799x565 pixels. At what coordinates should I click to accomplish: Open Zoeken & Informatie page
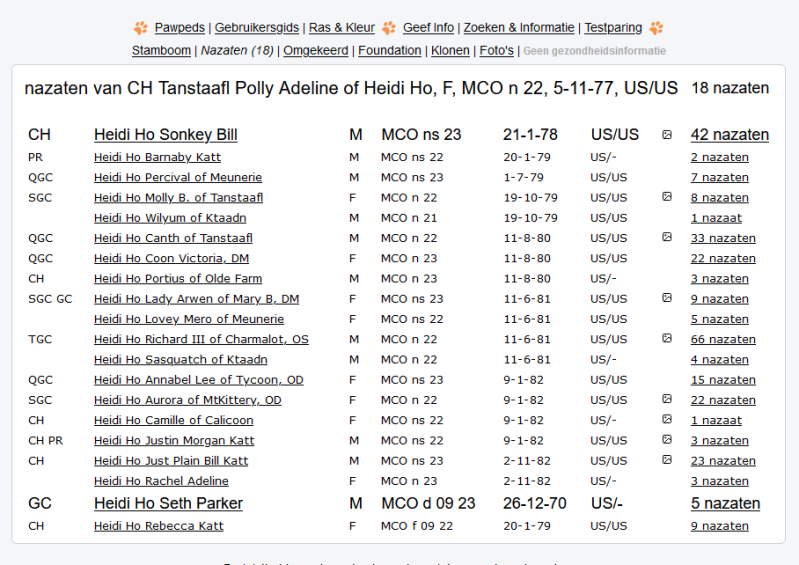(x=518, y=28)
